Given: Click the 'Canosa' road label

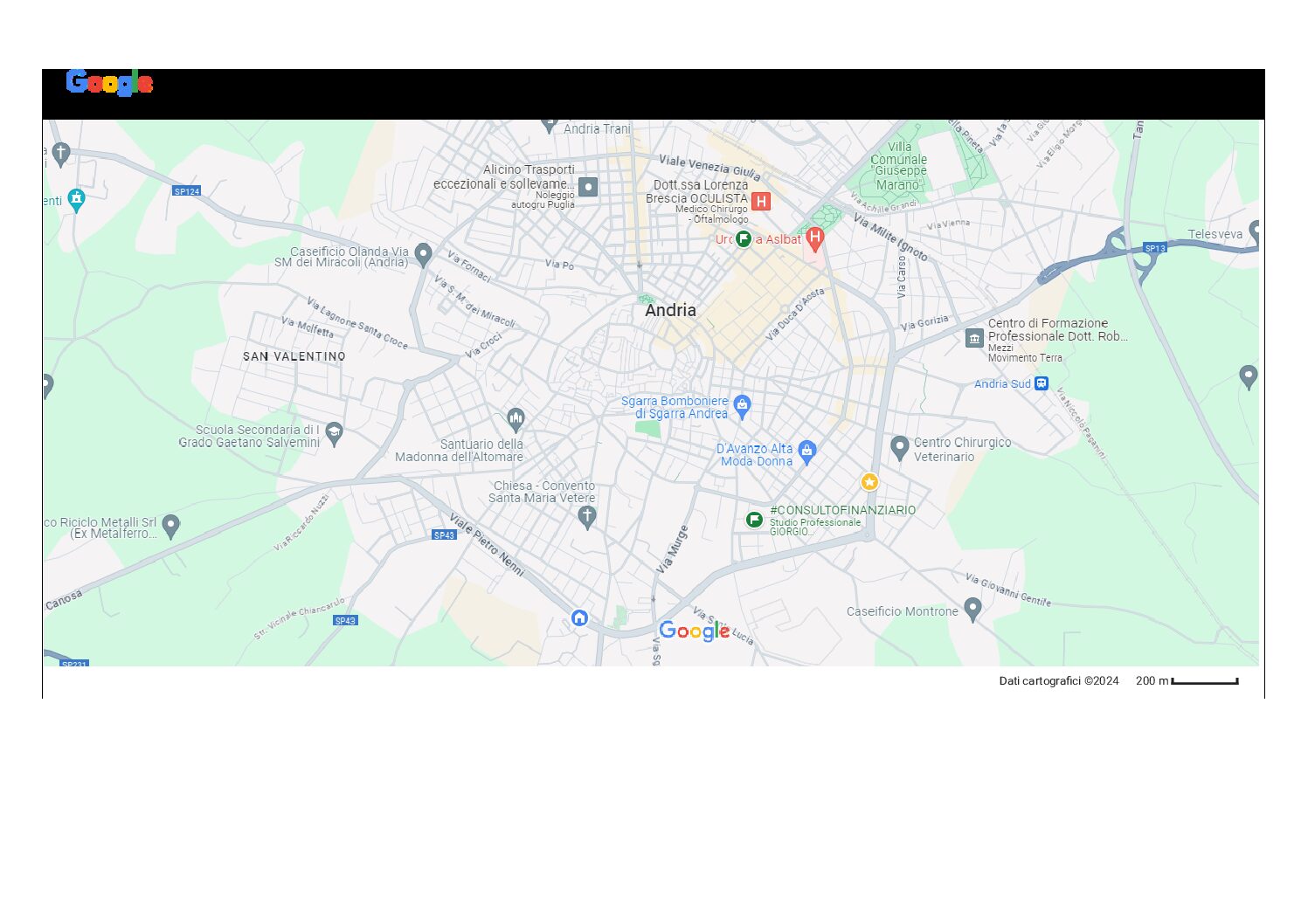Looking at the screenshot, I should click(x=64, y=599).
